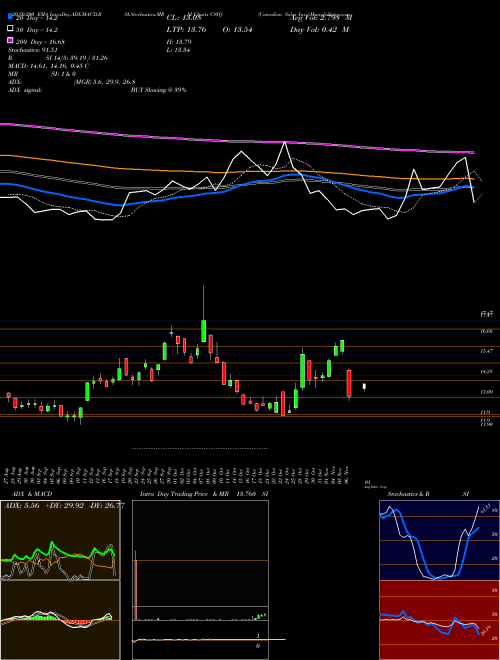Screen dimensions: 500x660
Task: Click the 13.09 price axis label
Action: click(x=486, y=392)
